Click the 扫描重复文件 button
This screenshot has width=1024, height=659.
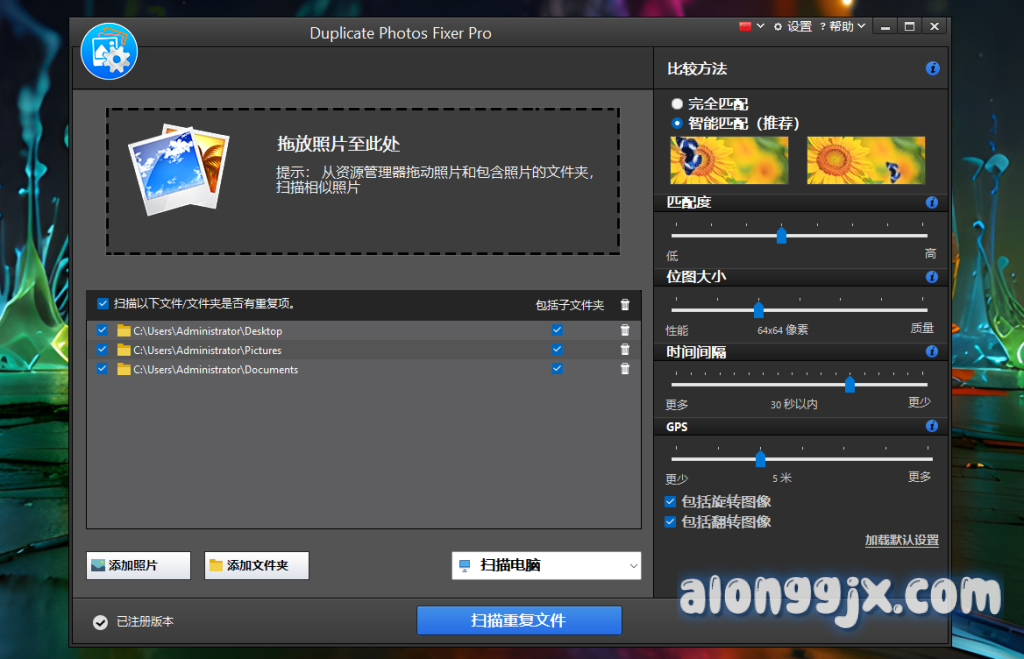[519, 620]
